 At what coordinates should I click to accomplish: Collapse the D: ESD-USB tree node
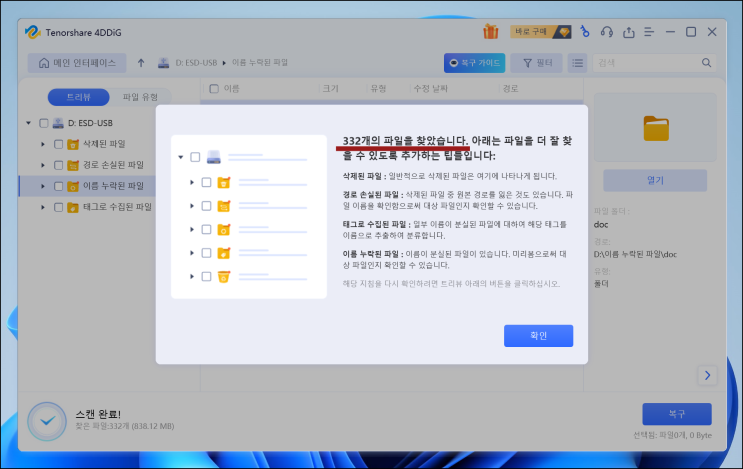[x=28, y=123]
